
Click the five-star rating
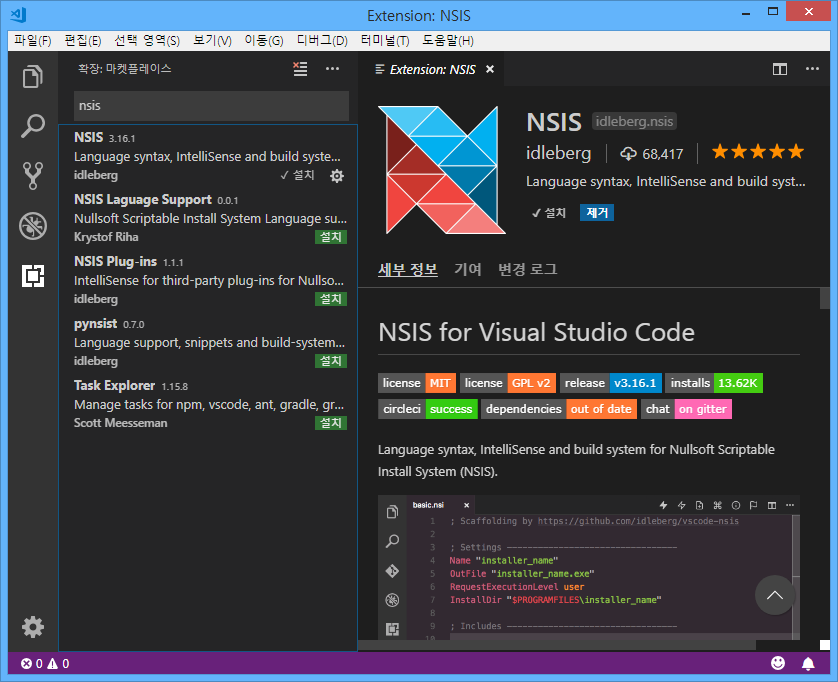(x=758, y=152)
